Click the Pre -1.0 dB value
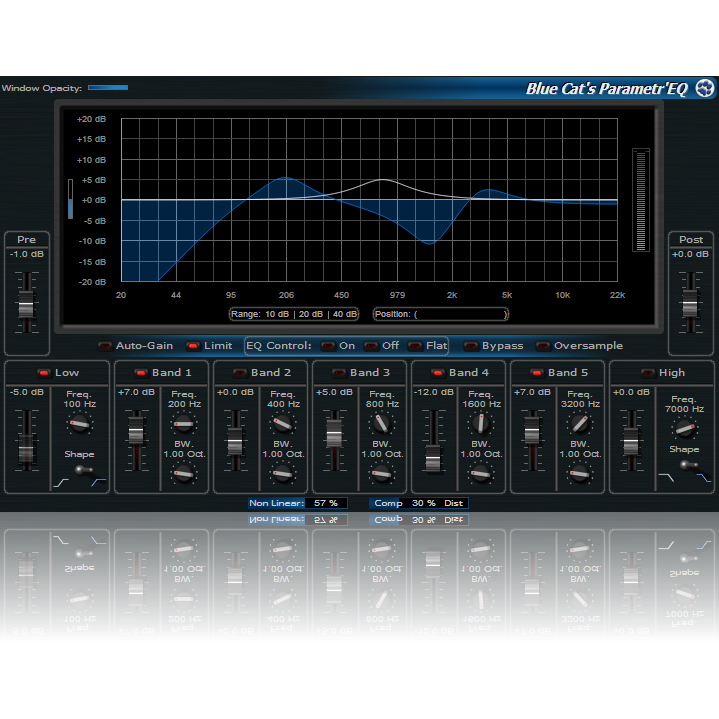The height and width of the screenshot is (719, 719). coord(27,254)
